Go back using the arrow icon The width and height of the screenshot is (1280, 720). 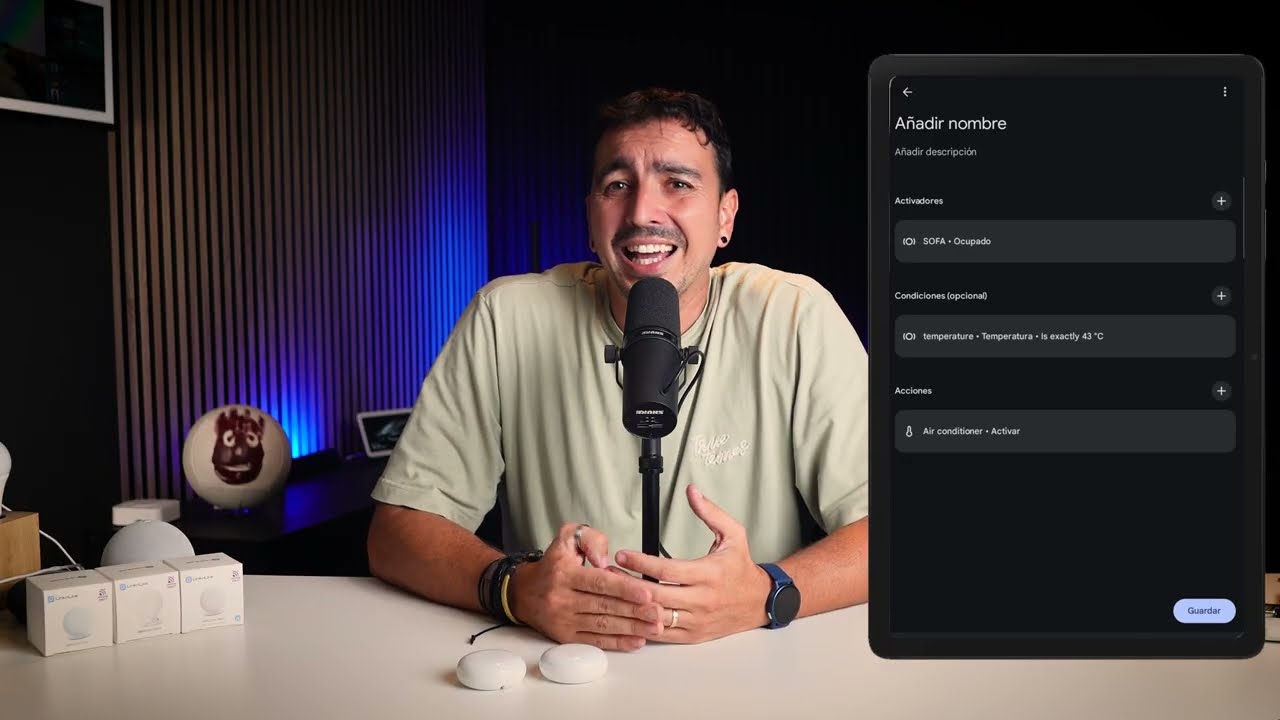(x=907, y=92)
